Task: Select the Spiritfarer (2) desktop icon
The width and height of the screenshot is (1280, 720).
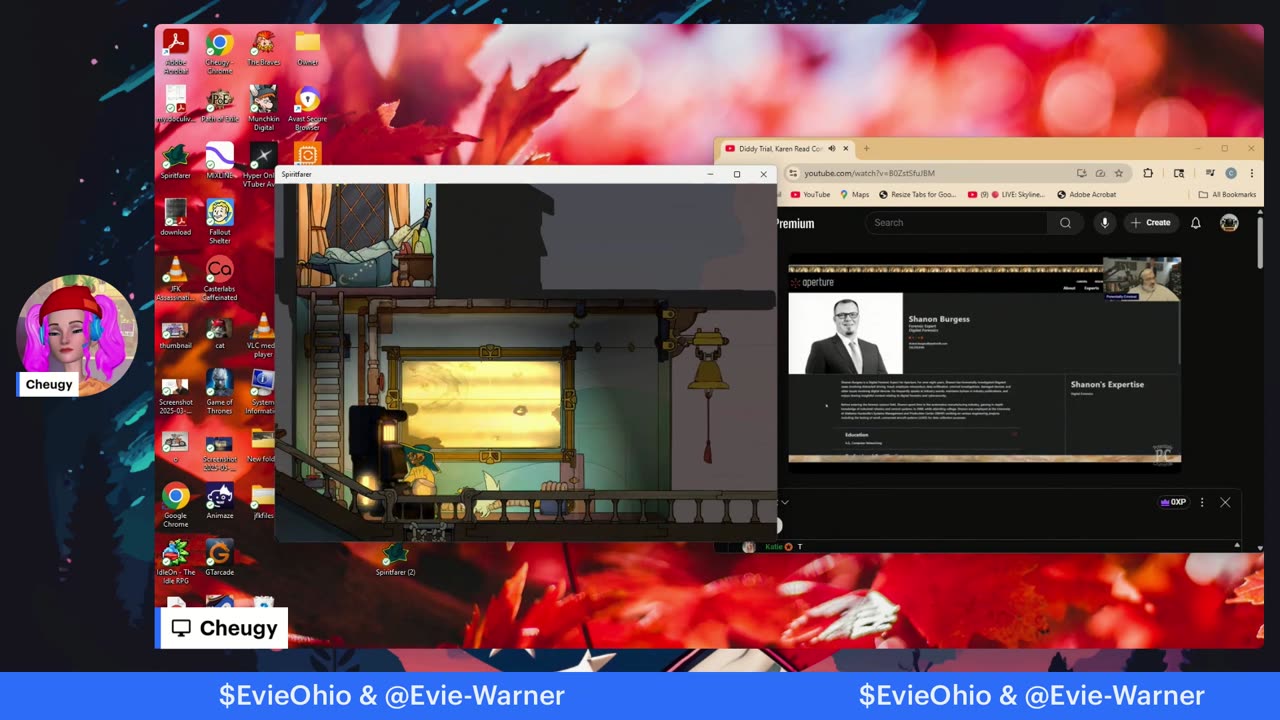Action: coord(396,560)
